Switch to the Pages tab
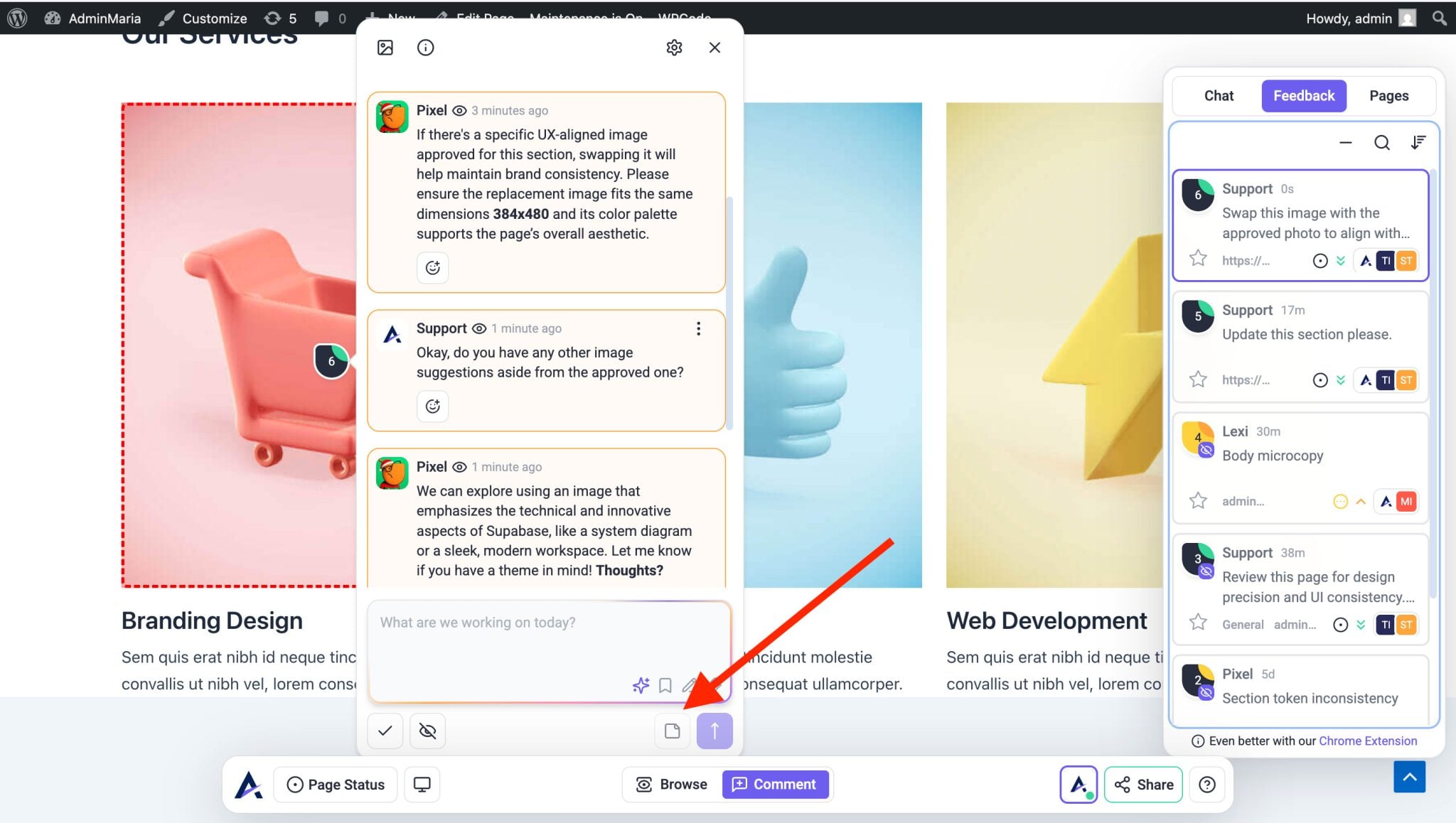This screenshot has height=823, width=1456. click(1388, 96)
